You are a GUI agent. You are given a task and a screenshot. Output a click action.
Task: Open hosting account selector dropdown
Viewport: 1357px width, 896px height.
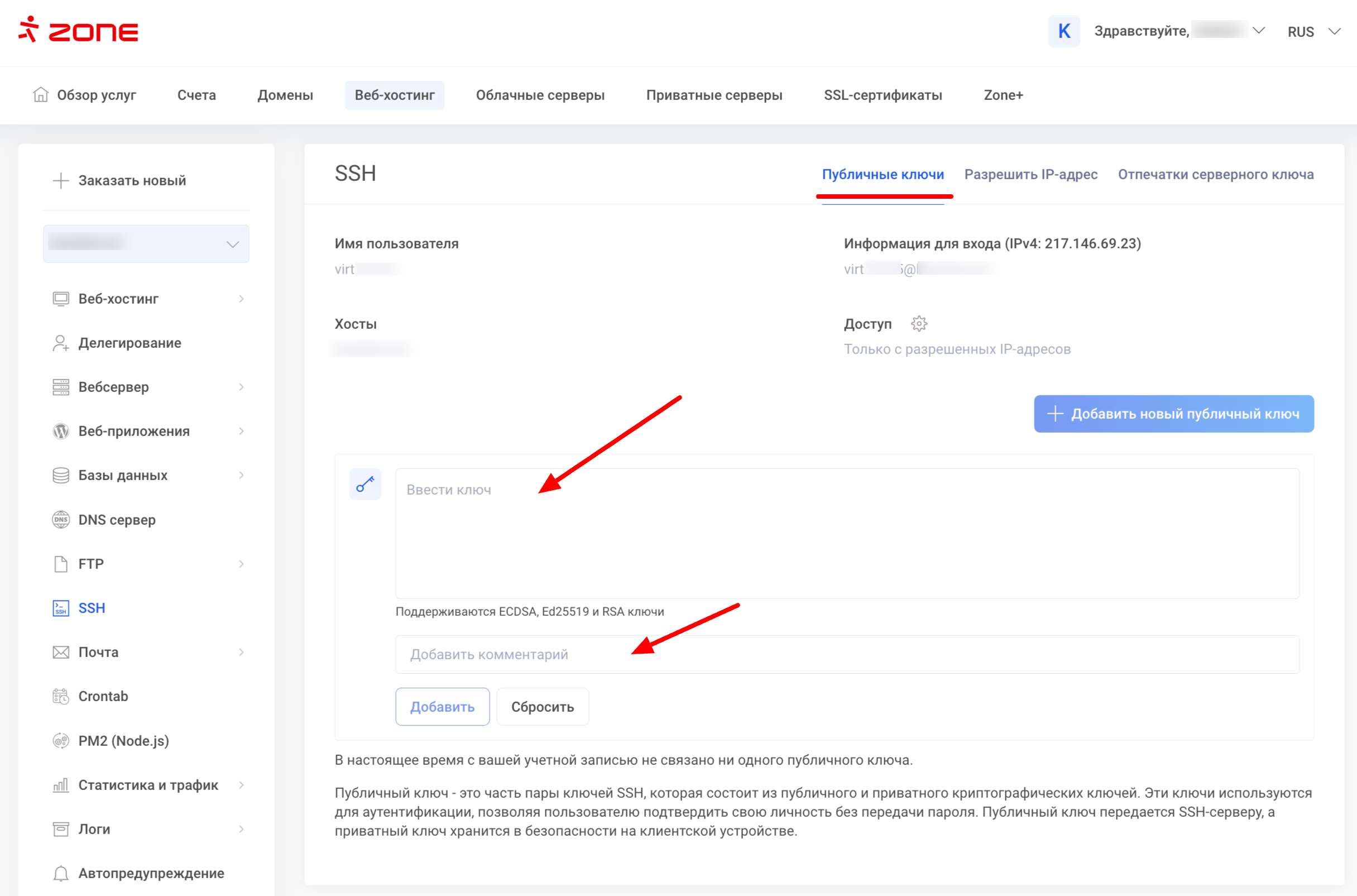coord(146,244)
